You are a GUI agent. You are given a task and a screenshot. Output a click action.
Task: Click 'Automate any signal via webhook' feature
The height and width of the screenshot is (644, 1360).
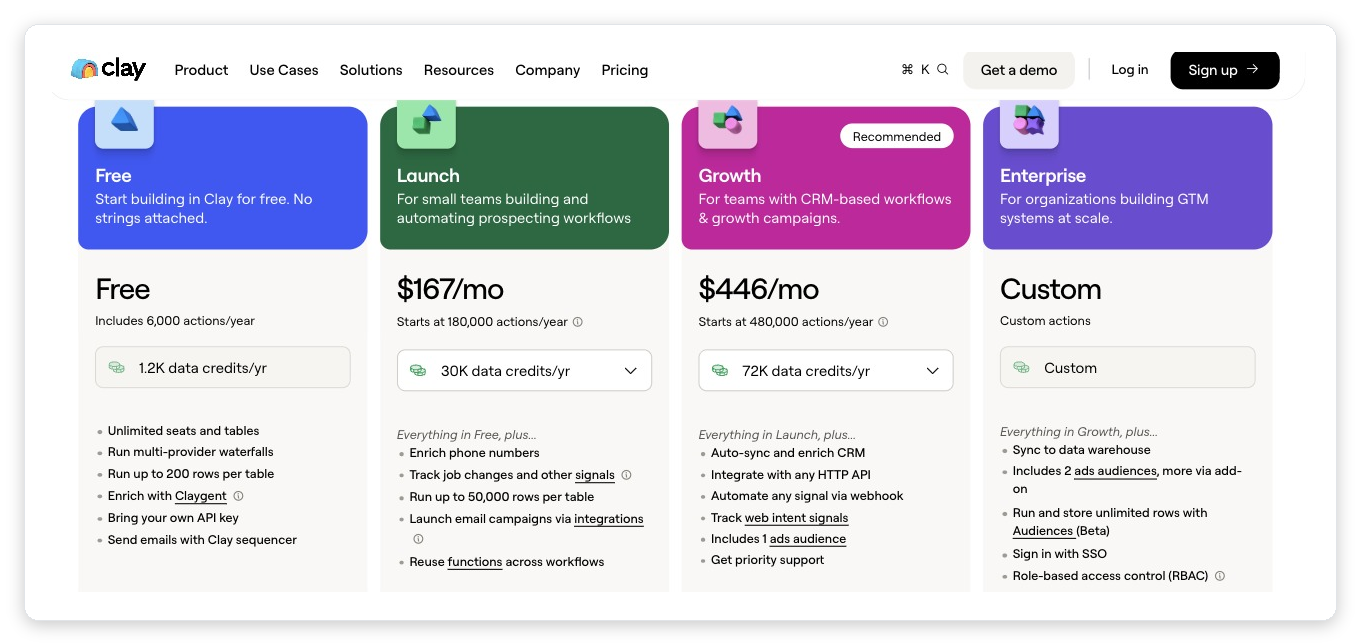[x=807, y=496]
